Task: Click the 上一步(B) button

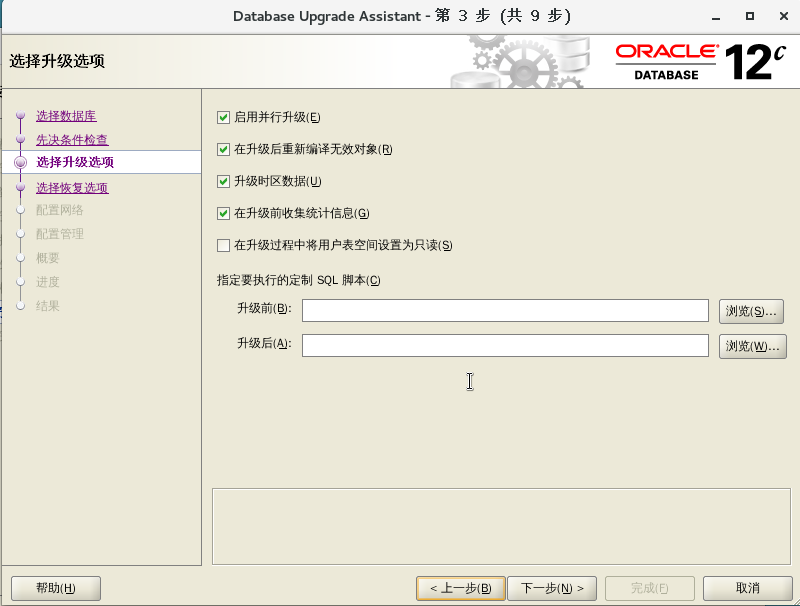Action: pyautogui.click(x=462, y=588)
